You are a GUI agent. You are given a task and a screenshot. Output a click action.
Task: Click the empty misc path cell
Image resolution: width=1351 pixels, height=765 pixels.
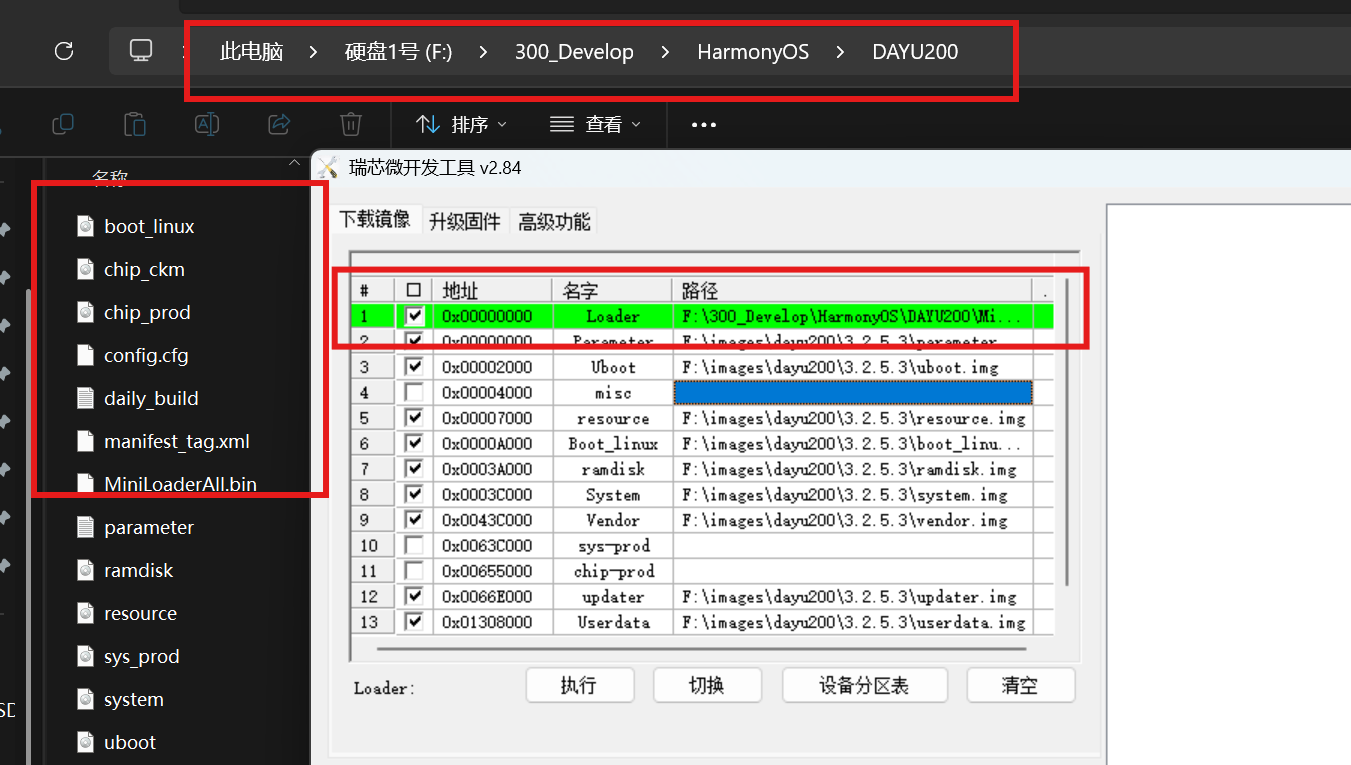(x=853, y=392)
